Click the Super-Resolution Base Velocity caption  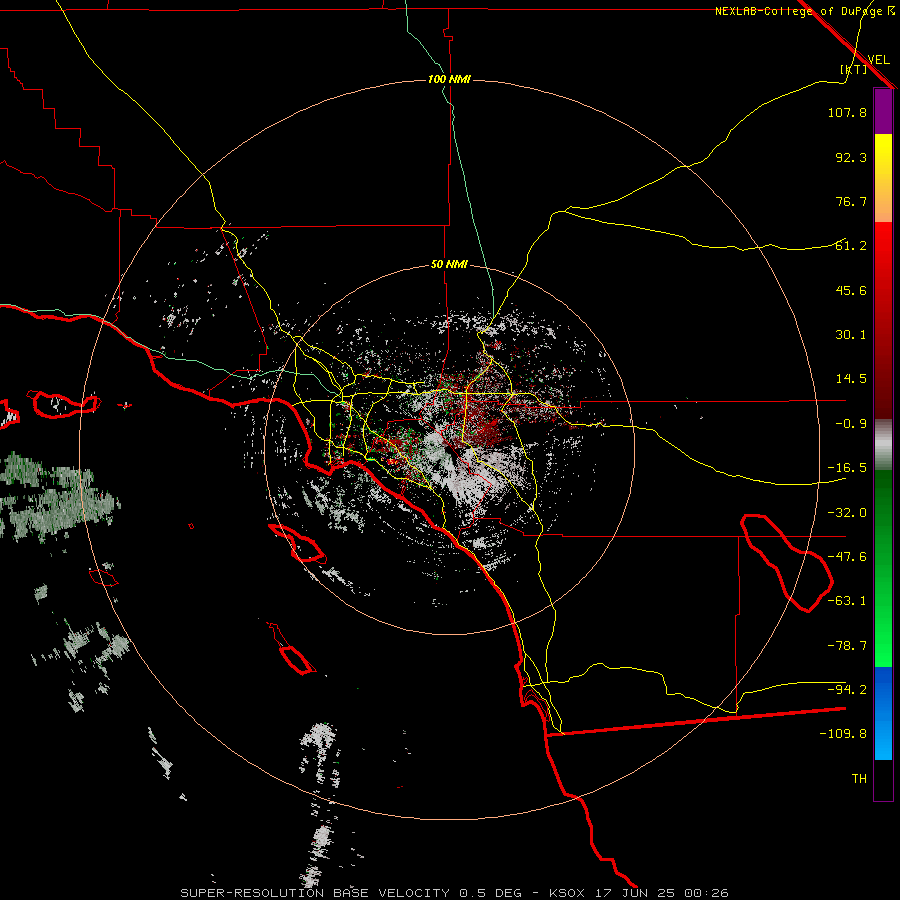coord(455,893)
